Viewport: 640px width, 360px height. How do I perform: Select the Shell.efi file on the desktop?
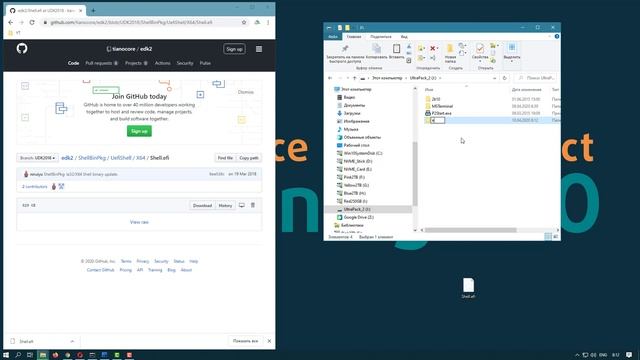tap(468, 288)
